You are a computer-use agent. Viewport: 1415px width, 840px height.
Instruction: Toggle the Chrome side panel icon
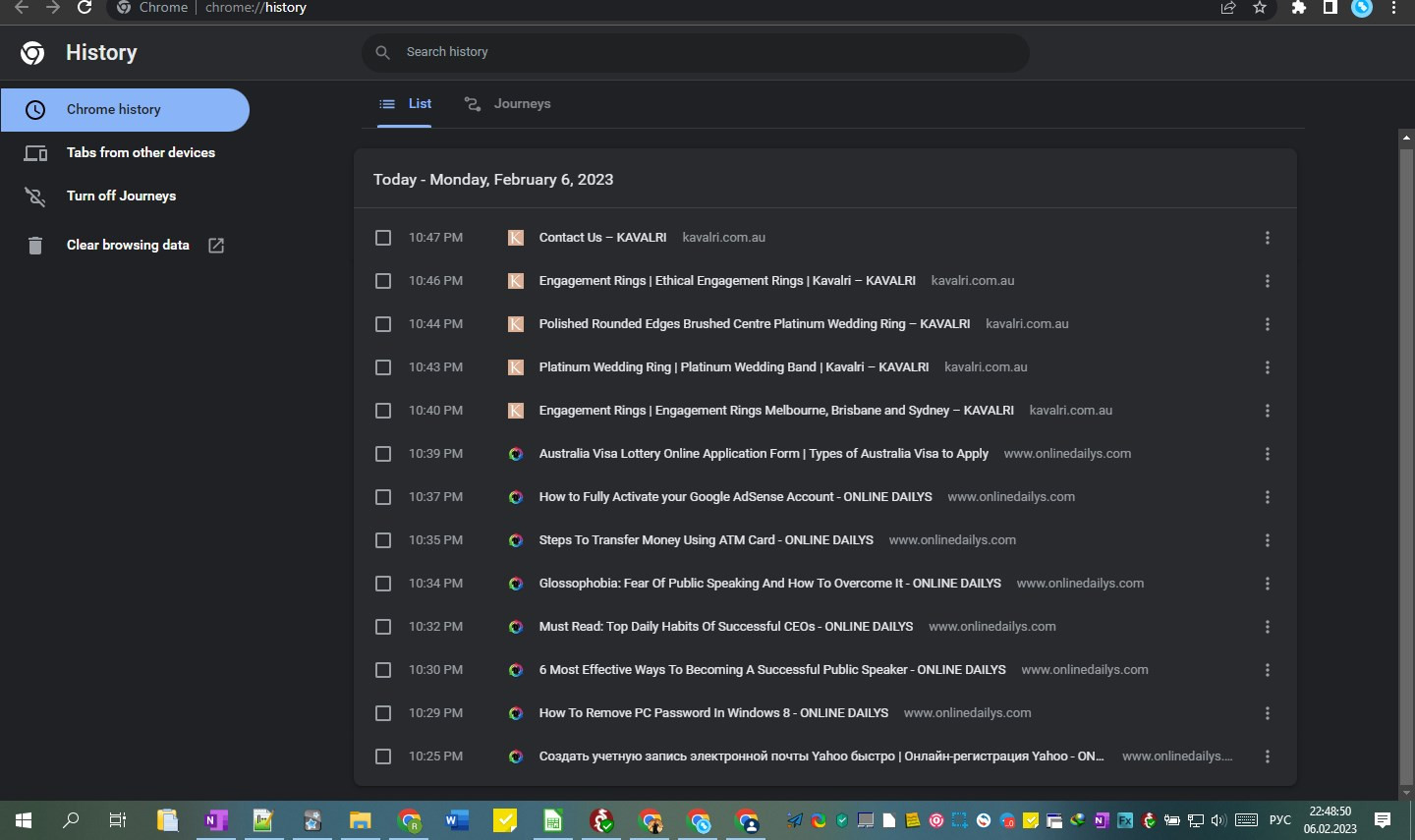tap(1330, 8)
